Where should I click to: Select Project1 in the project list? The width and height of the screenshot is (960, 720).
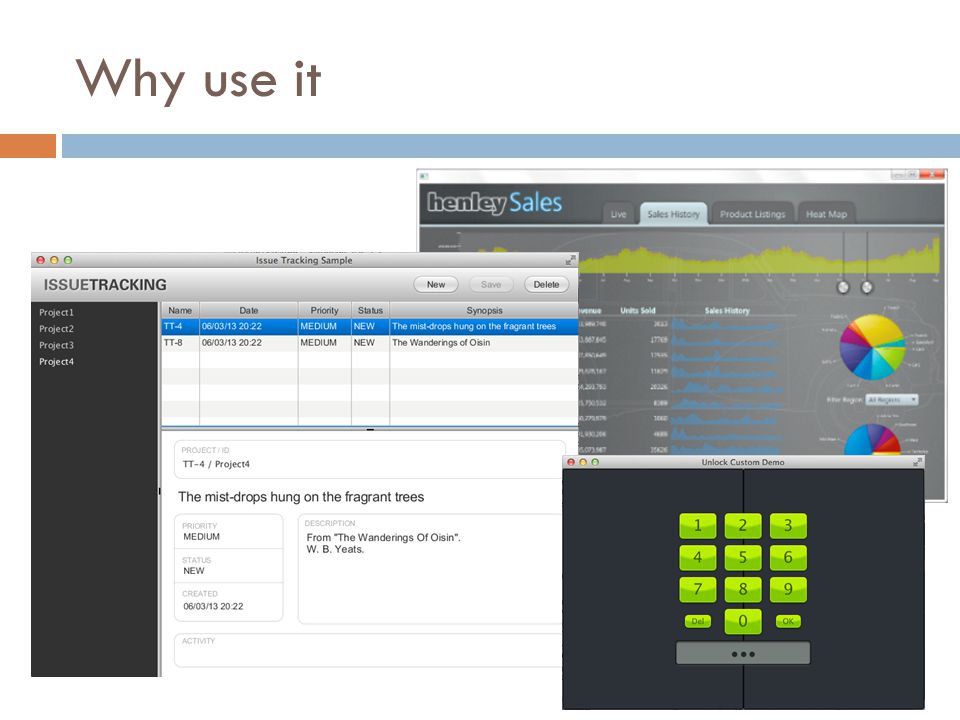tap(56, 312)
